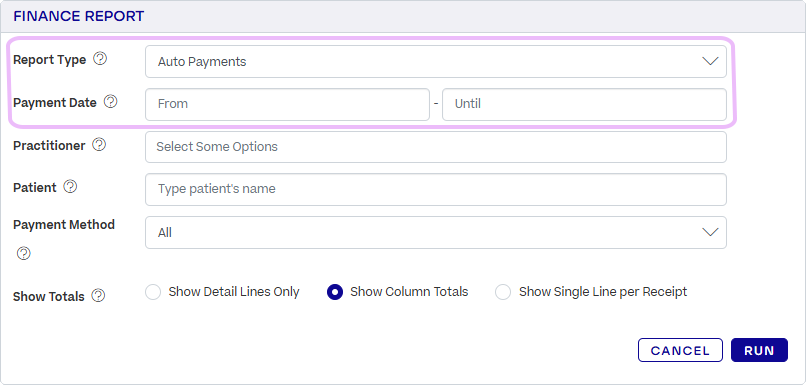The height and width of the screenshot is (385, 806).
Task: Click the help icon beside Show Totals
Action: pyautogui.click(x=98, y=296)
